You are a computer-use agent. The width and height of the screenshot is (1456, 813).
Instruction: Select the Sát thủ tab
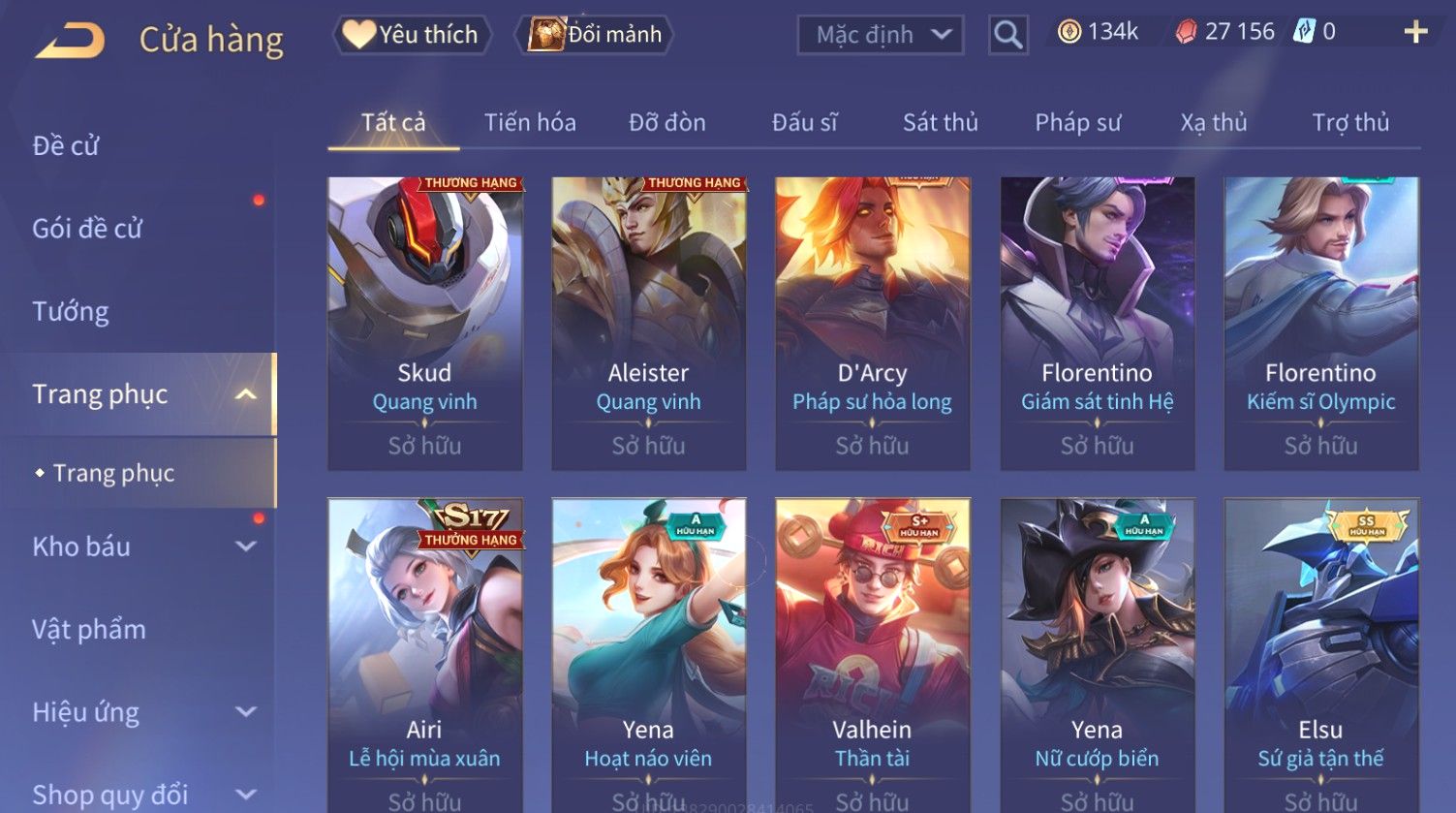point(940,123)
